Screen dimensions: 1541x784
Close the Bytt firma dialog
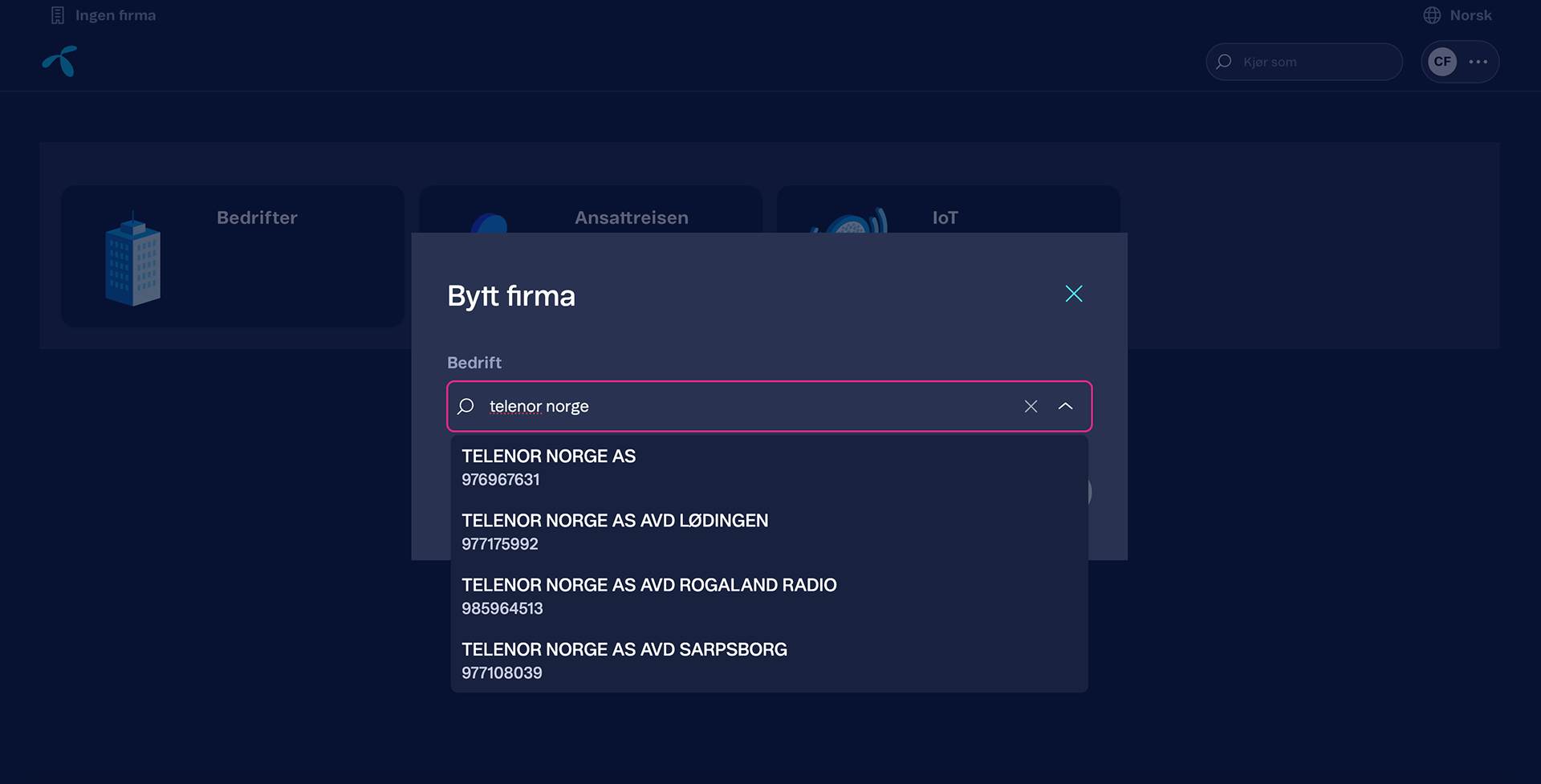coord(1074,294)
